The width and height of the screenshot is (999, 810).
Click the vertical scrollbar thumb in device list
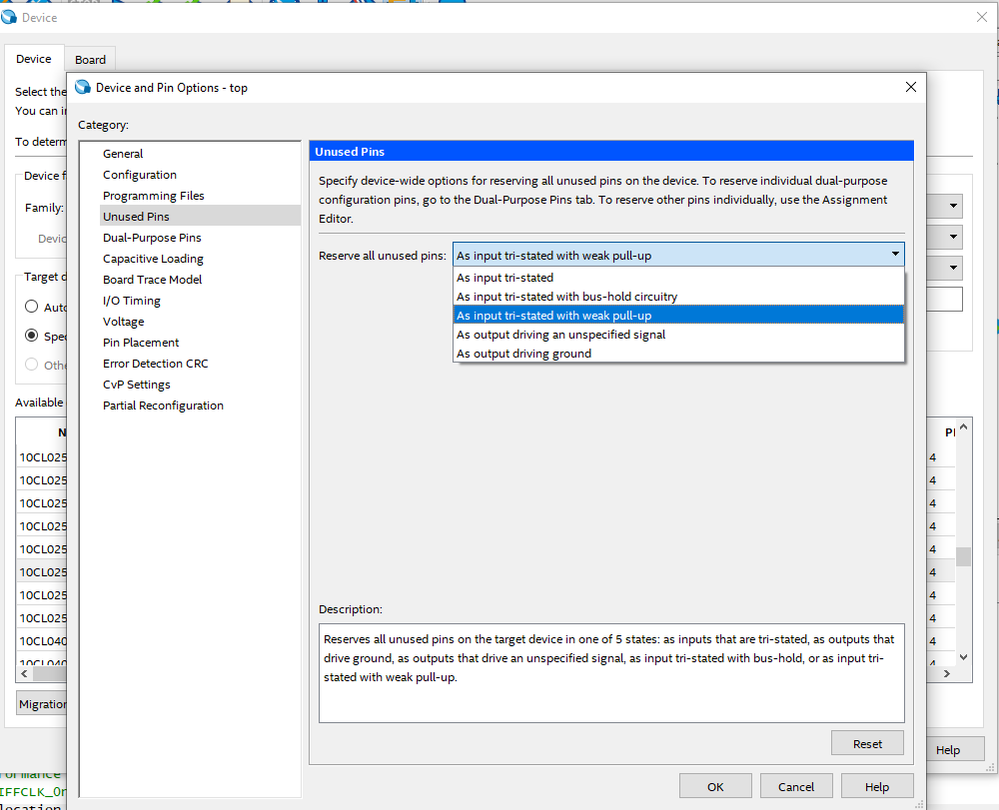[x=963, y=556]
